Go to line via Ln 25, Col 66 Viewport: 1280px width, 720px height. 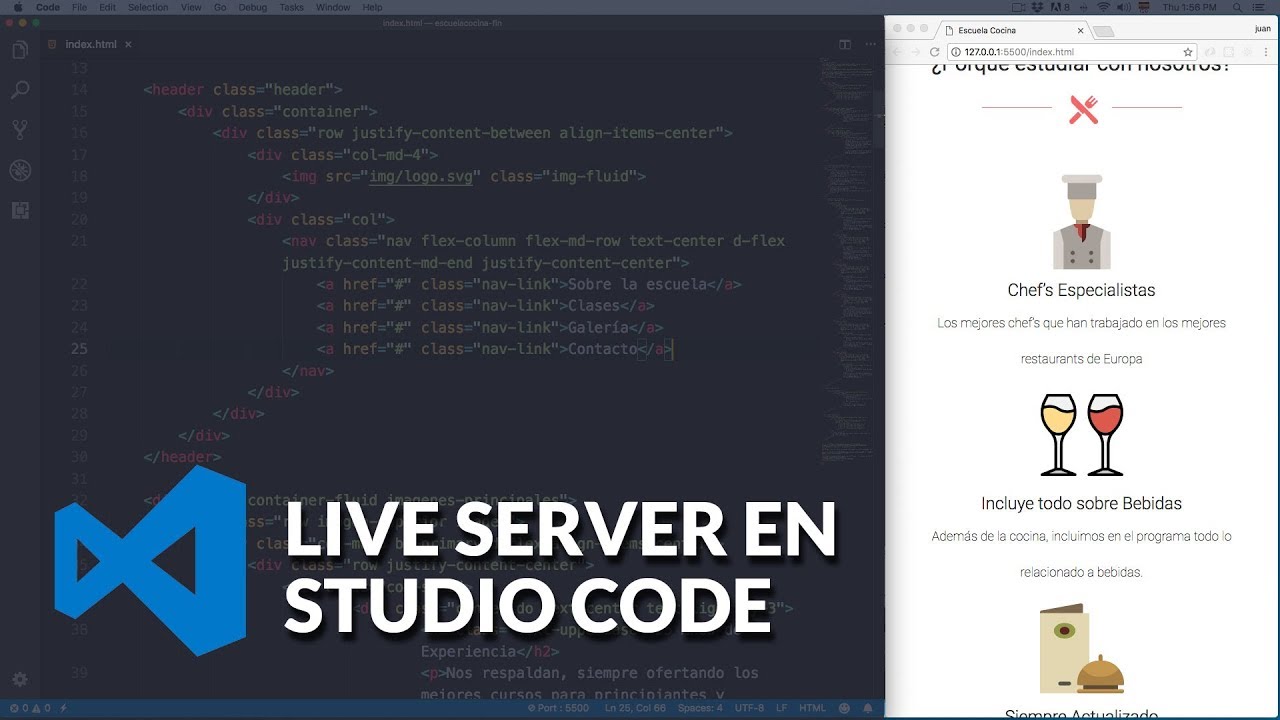pos(635,708)
